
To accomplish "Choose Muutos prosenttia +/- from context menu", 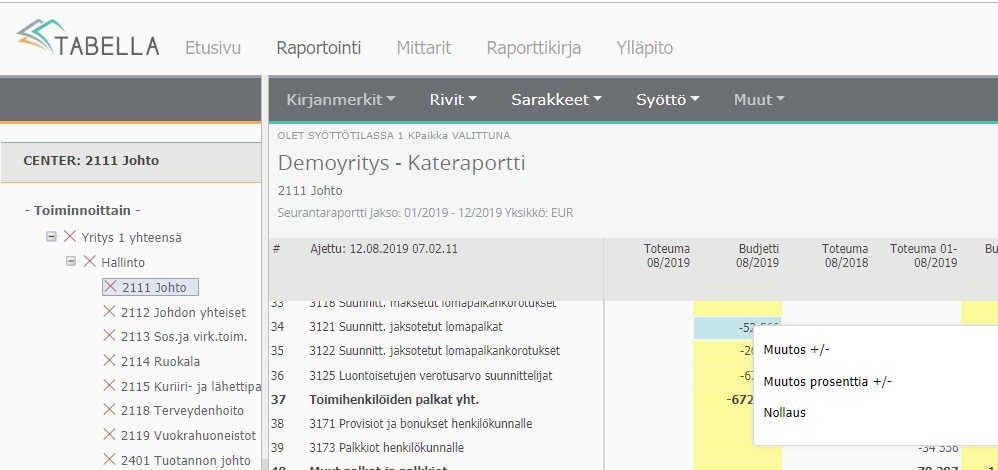I will tap(827, 381).
